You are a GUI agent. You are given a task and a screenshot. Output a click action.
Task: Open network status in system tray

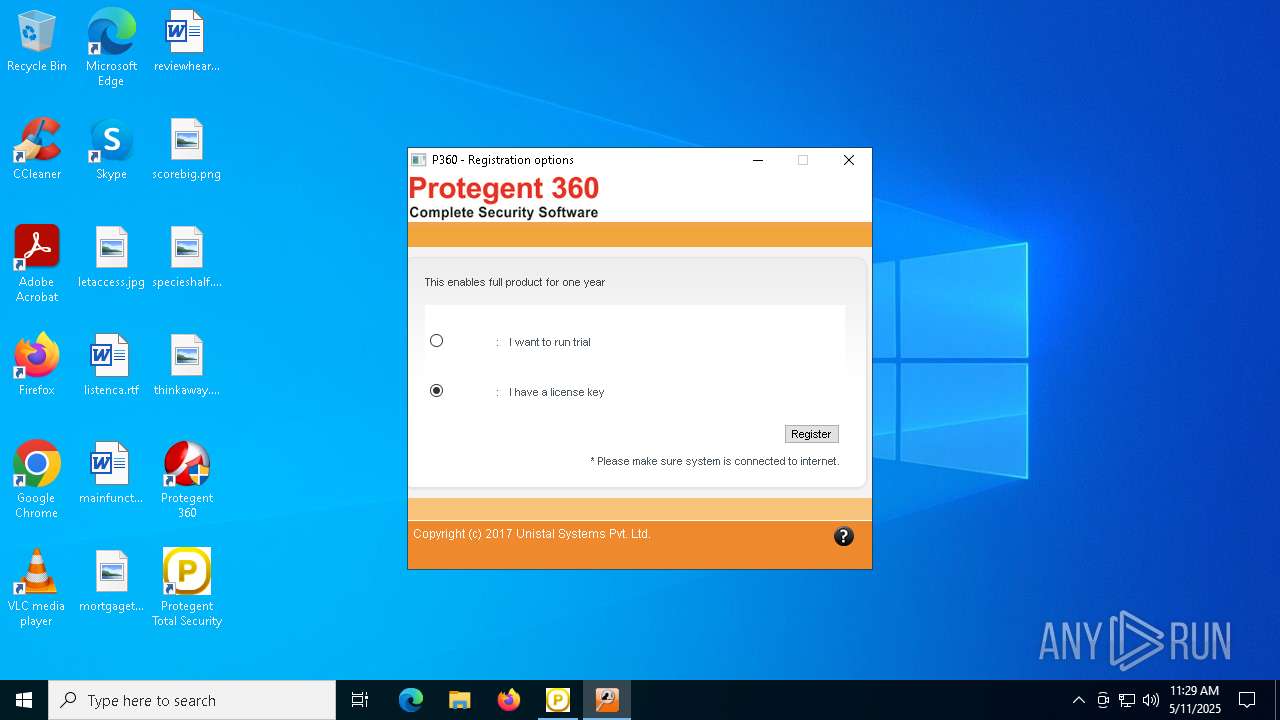pos(1127,700)
